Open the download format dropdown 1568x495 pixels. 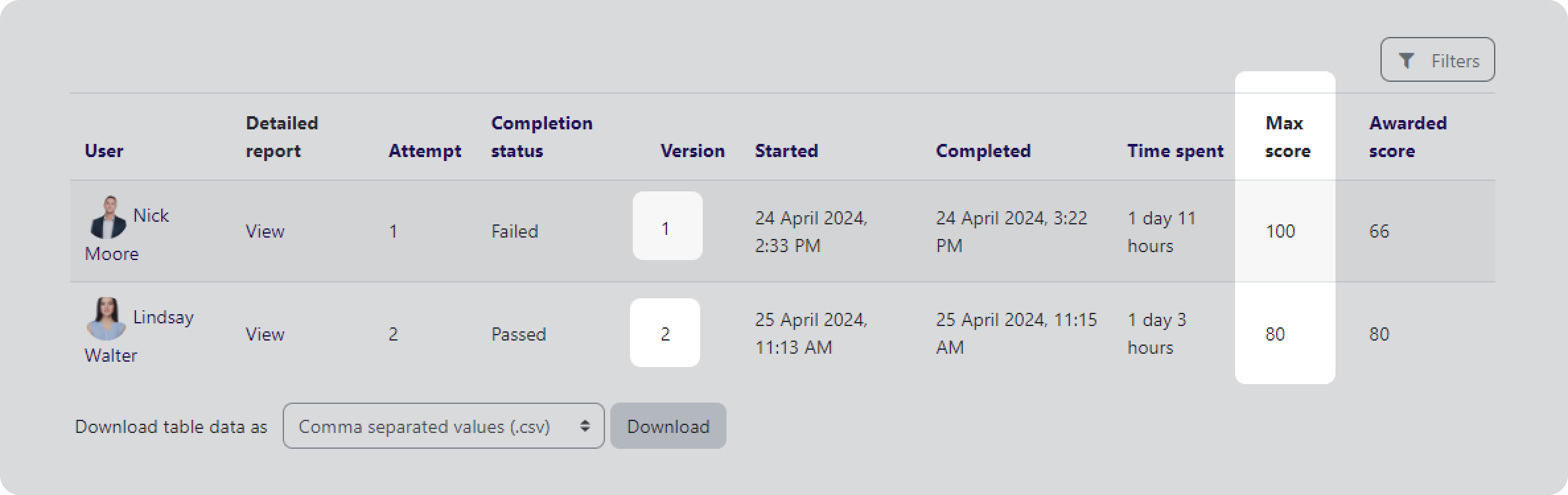pyautogui.click(x=443, y=426)
